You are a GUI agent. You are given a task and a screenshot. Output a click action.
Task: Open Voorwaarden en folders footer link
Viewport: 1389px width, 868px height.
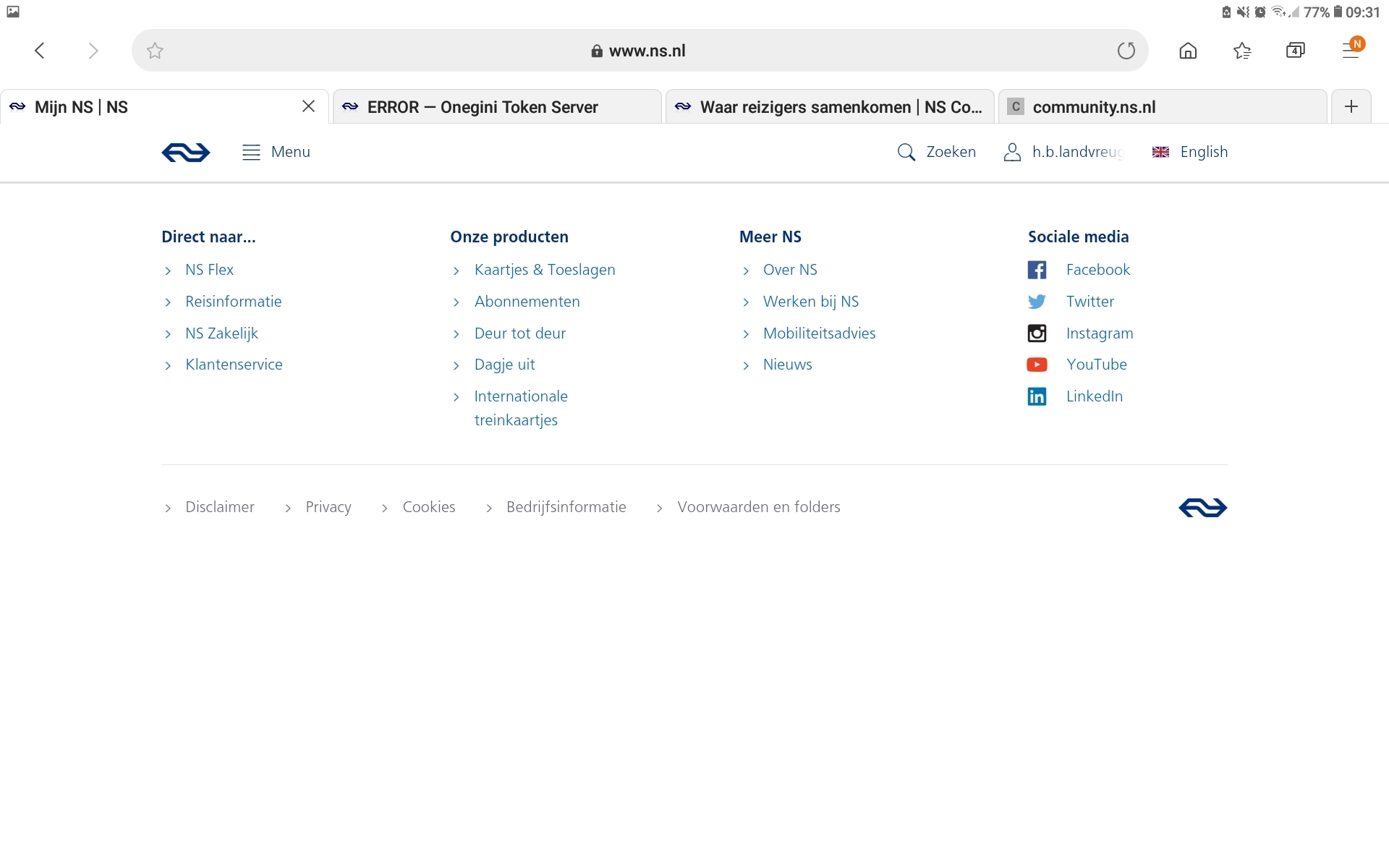tap(758, 507)
